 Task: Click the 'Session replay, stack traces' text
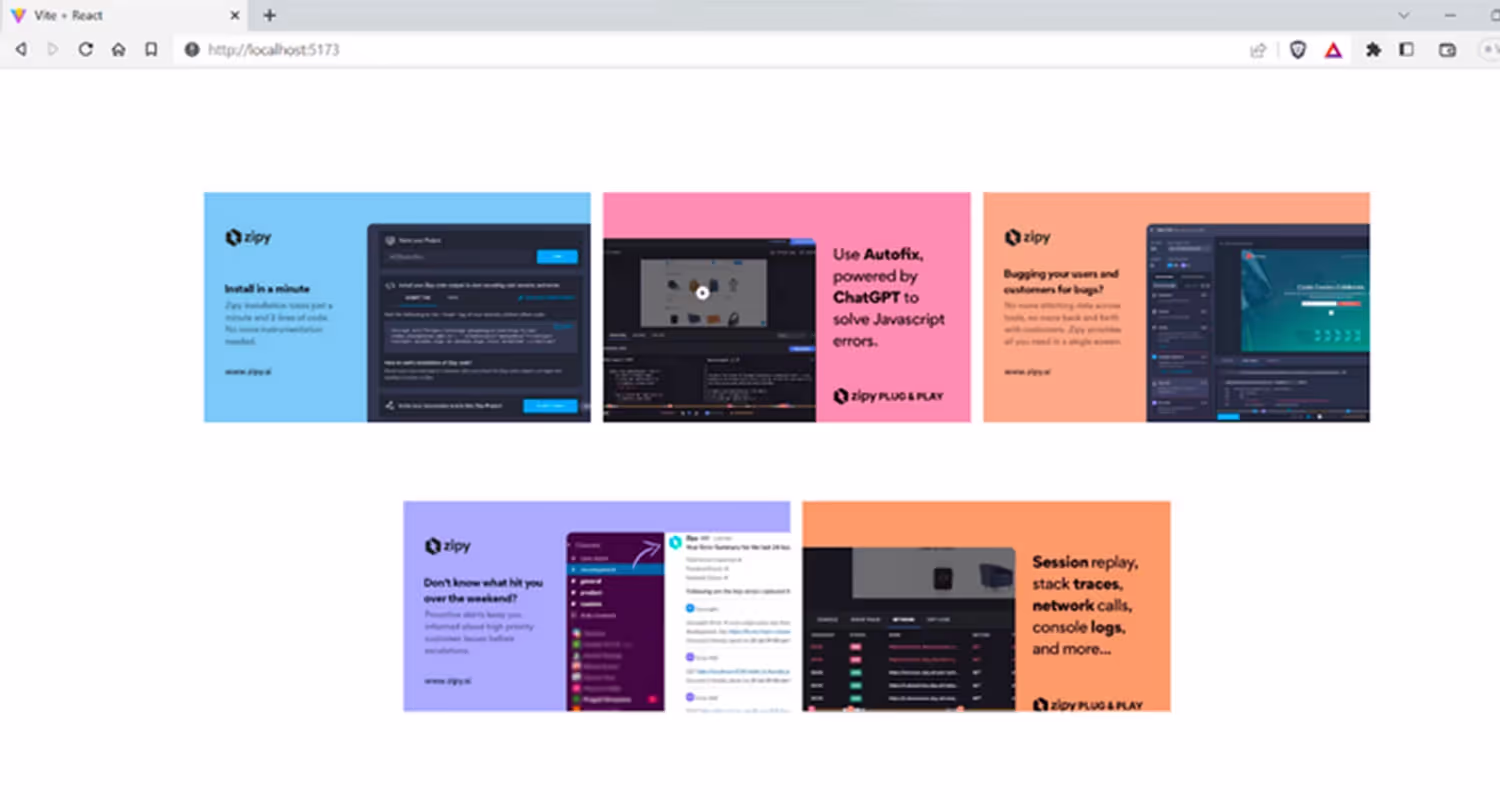[x=1084, y=605]
